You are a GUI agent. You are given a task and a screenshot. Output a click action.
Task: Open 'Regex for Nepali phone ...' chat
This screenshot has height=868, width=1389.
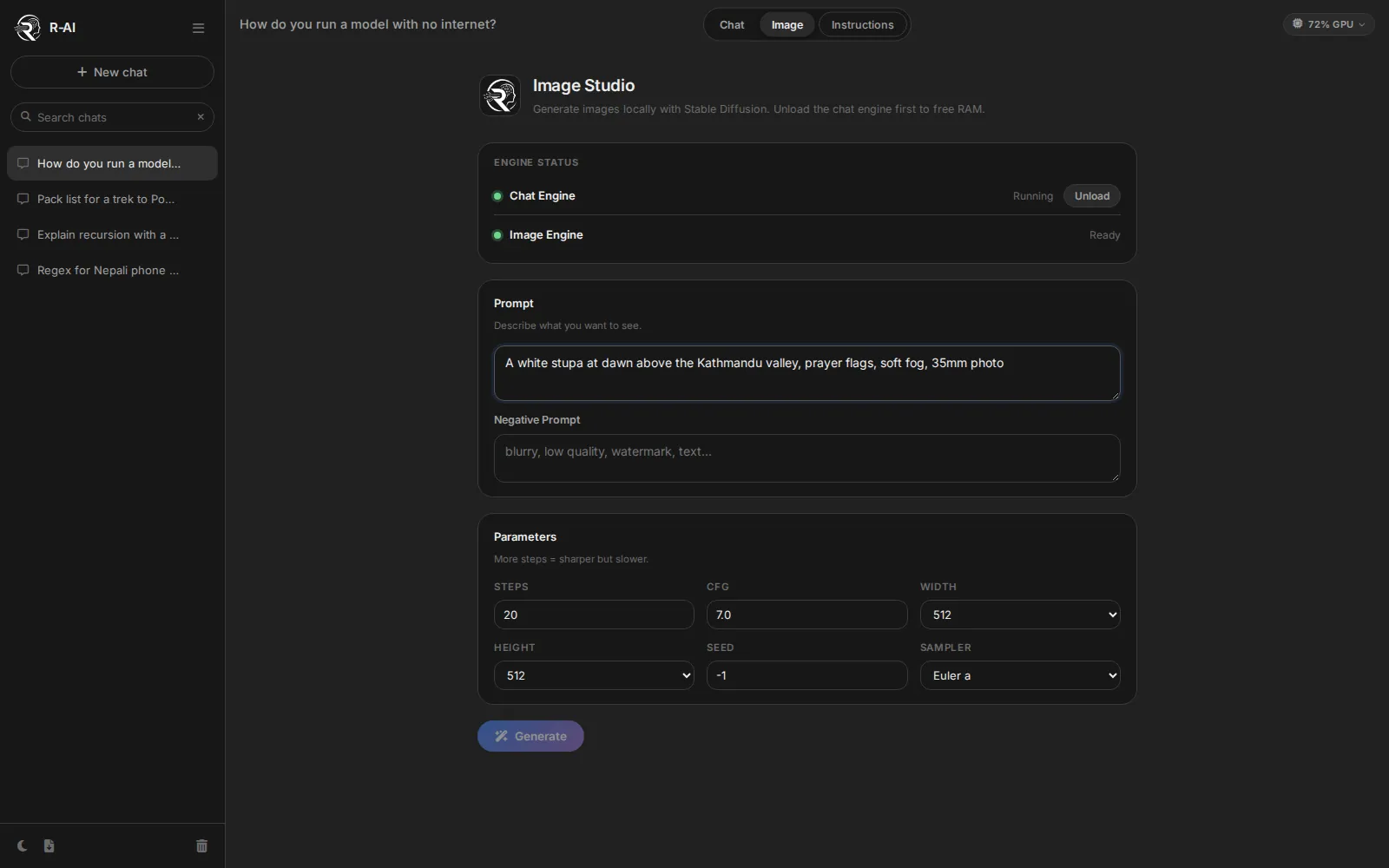[112, 270]
